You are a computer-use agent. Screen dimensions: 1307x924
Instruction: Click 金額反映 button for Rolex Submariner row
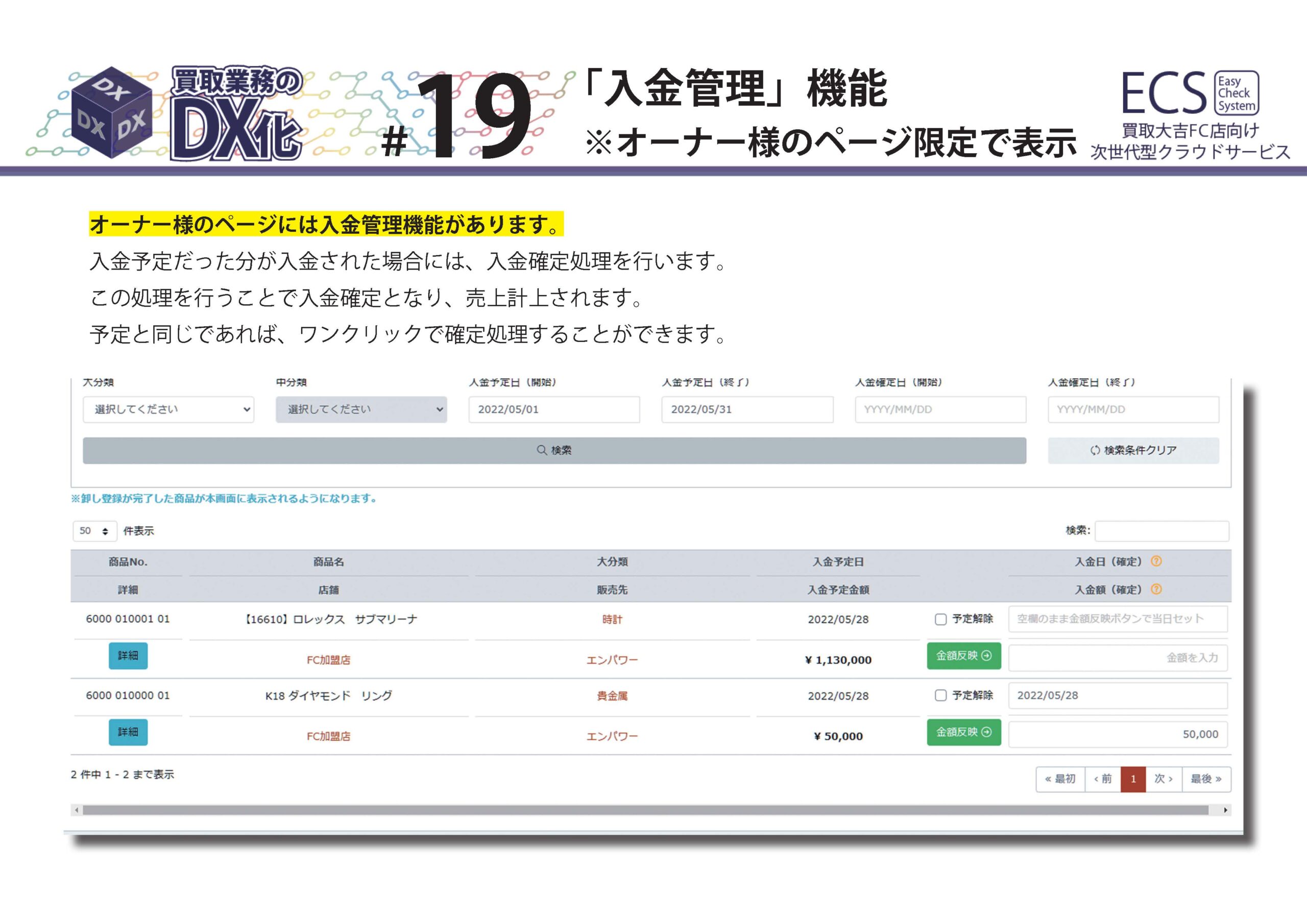tap(963, 655)
